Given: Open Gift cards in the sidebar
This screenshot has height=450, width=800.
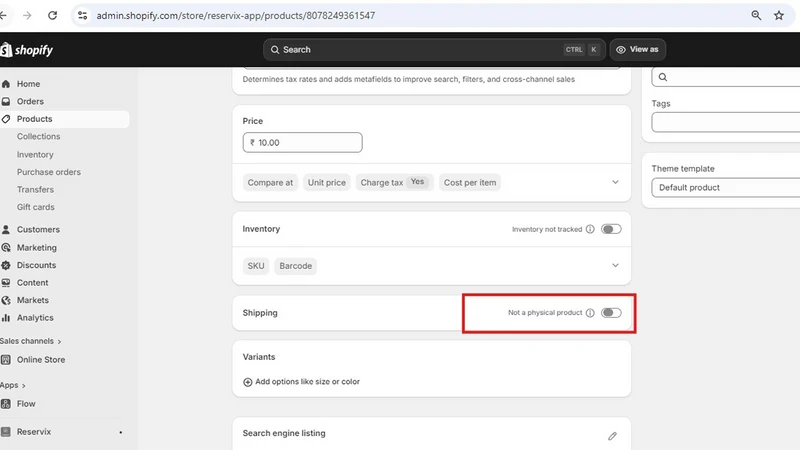Looking at the screenshot, I should [35, 207].
